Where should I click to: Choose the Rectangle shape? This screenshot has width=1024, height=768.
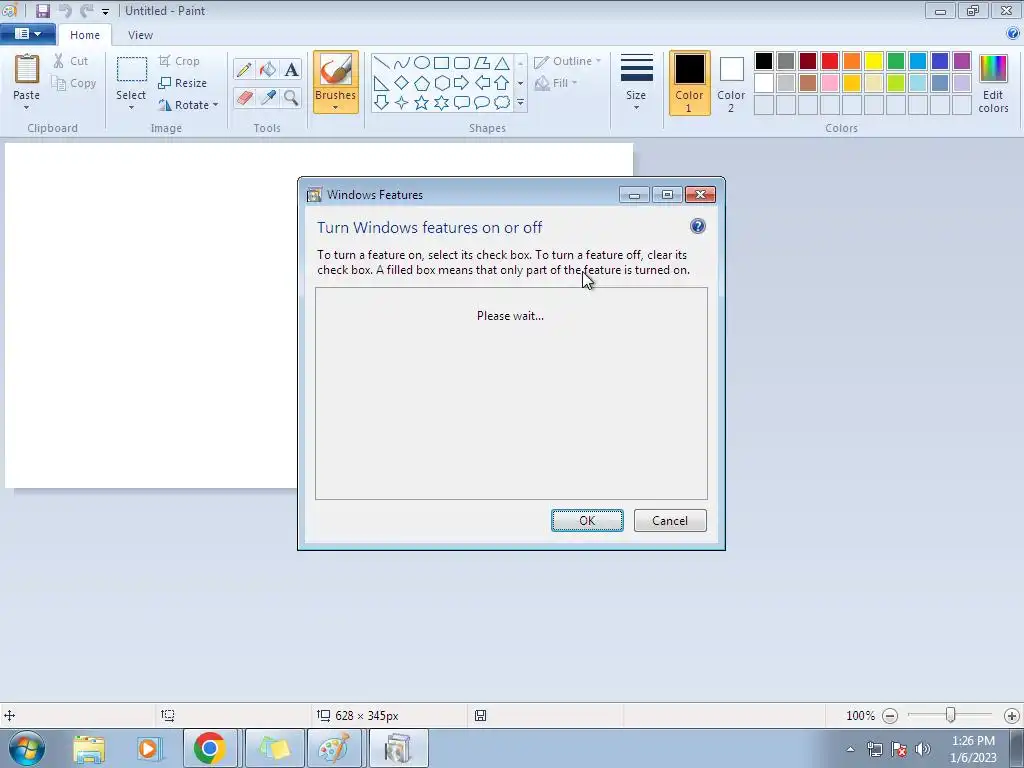click(x=441, y=63)
